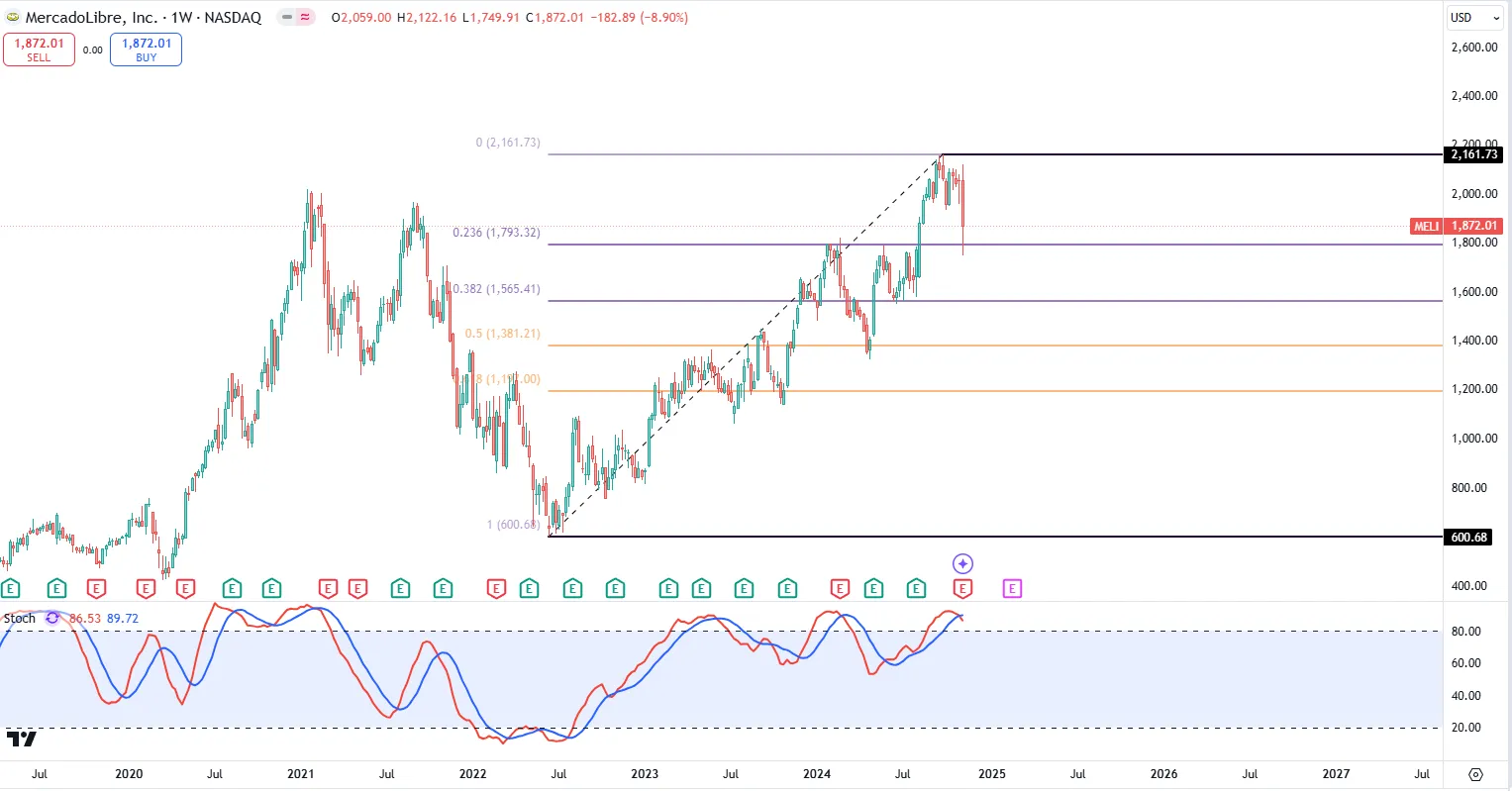The width and height of the screenshot is (1512, 791).
Task: Click the SELL 1,872.01 button
Action: click(39, 49)
